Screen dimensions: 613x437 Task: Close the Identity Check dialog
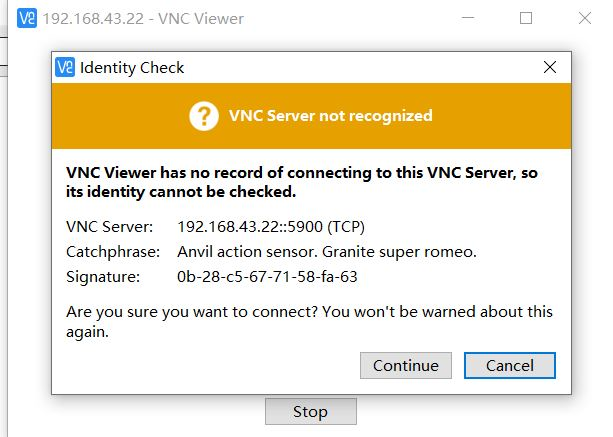(x=550, y=67)
